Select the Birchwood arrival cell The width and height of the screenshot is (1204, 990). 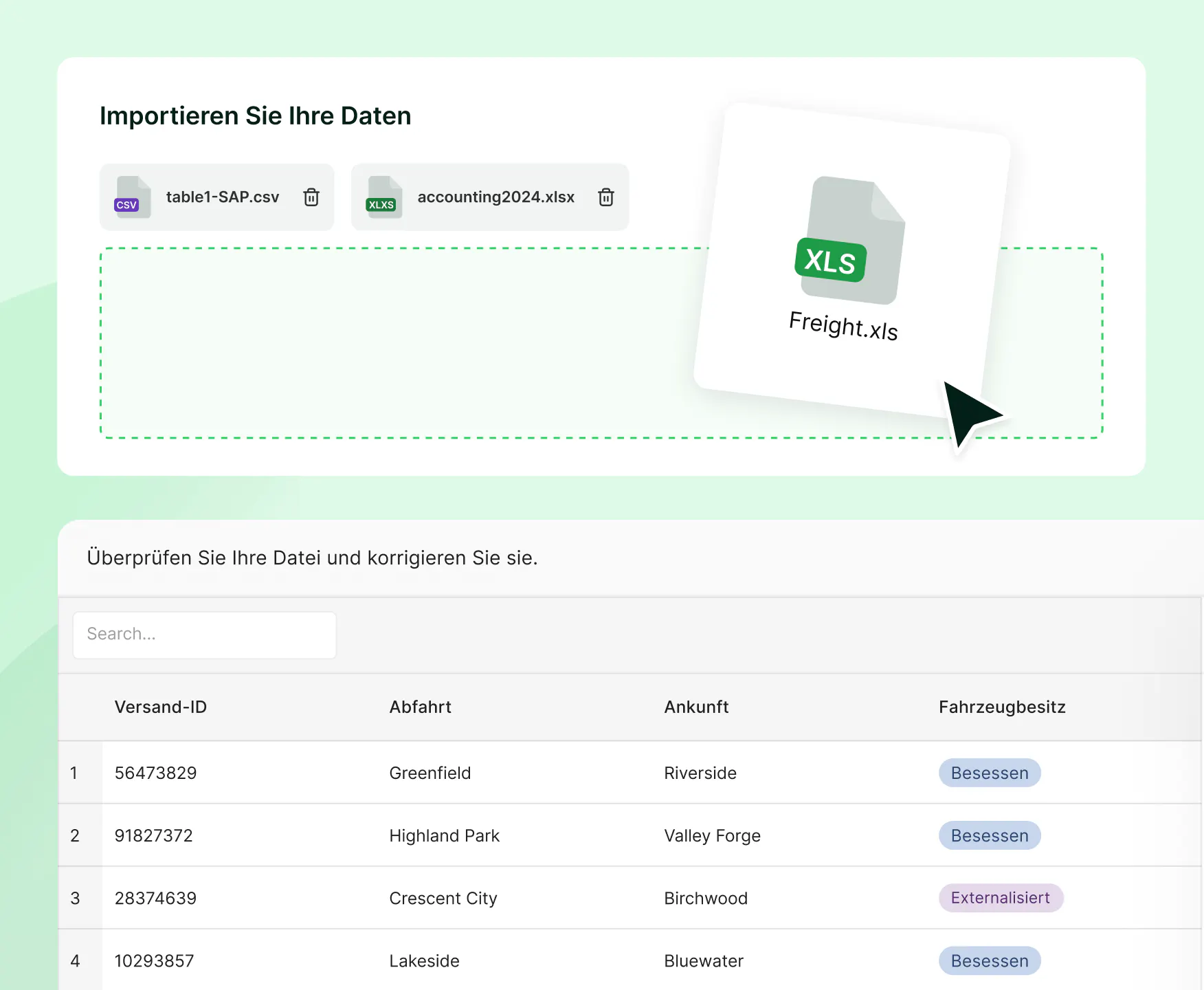pyautogui.click(x=706, y=898)
